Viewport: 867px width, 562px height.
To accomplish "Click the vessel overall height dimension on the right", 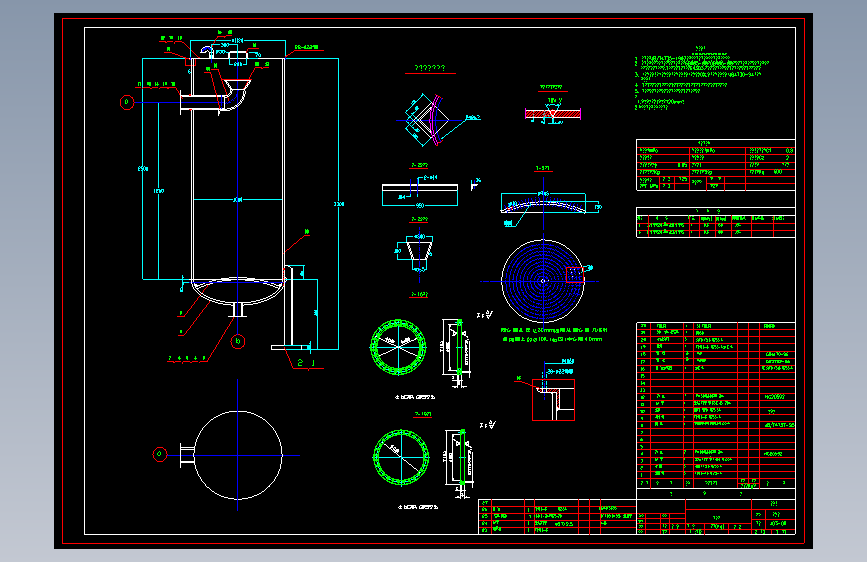I will 338,204.
